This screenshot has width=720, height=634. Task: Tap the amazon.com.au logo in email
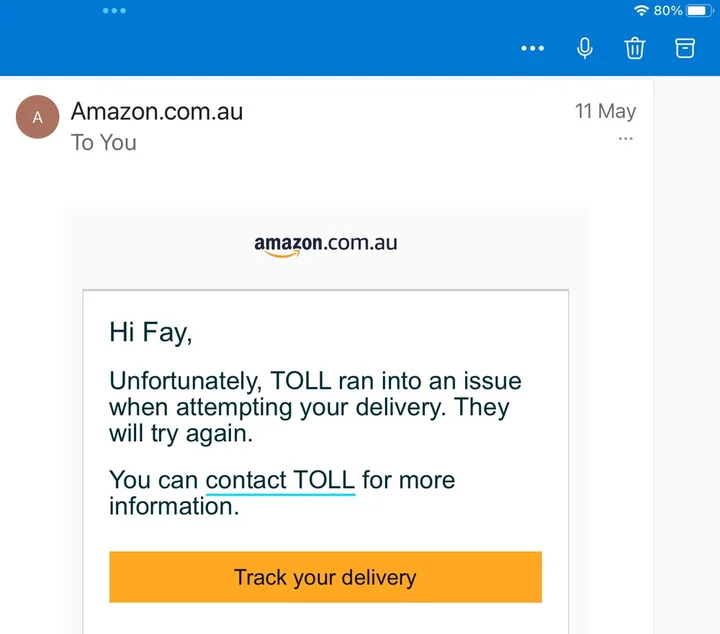pos(325,245)
